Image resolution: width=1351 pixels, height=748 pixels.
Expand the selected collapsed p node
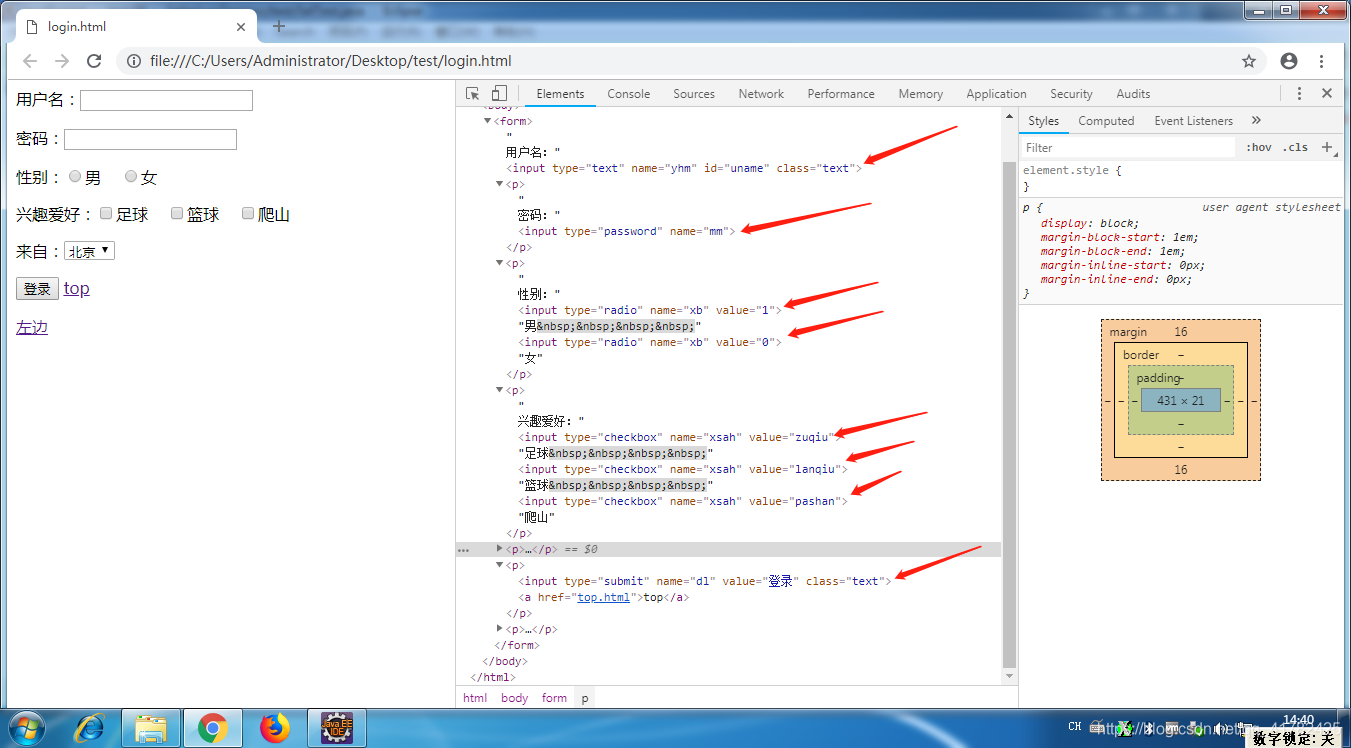[500, 549]
